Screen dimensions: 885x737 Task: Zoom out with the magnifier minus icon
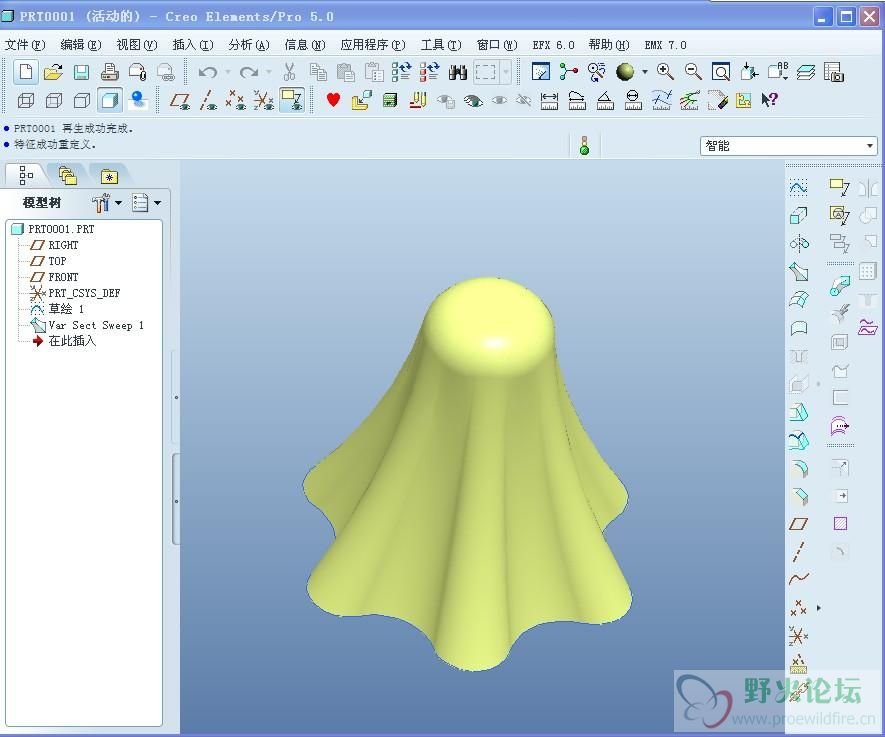coord(693,72)
